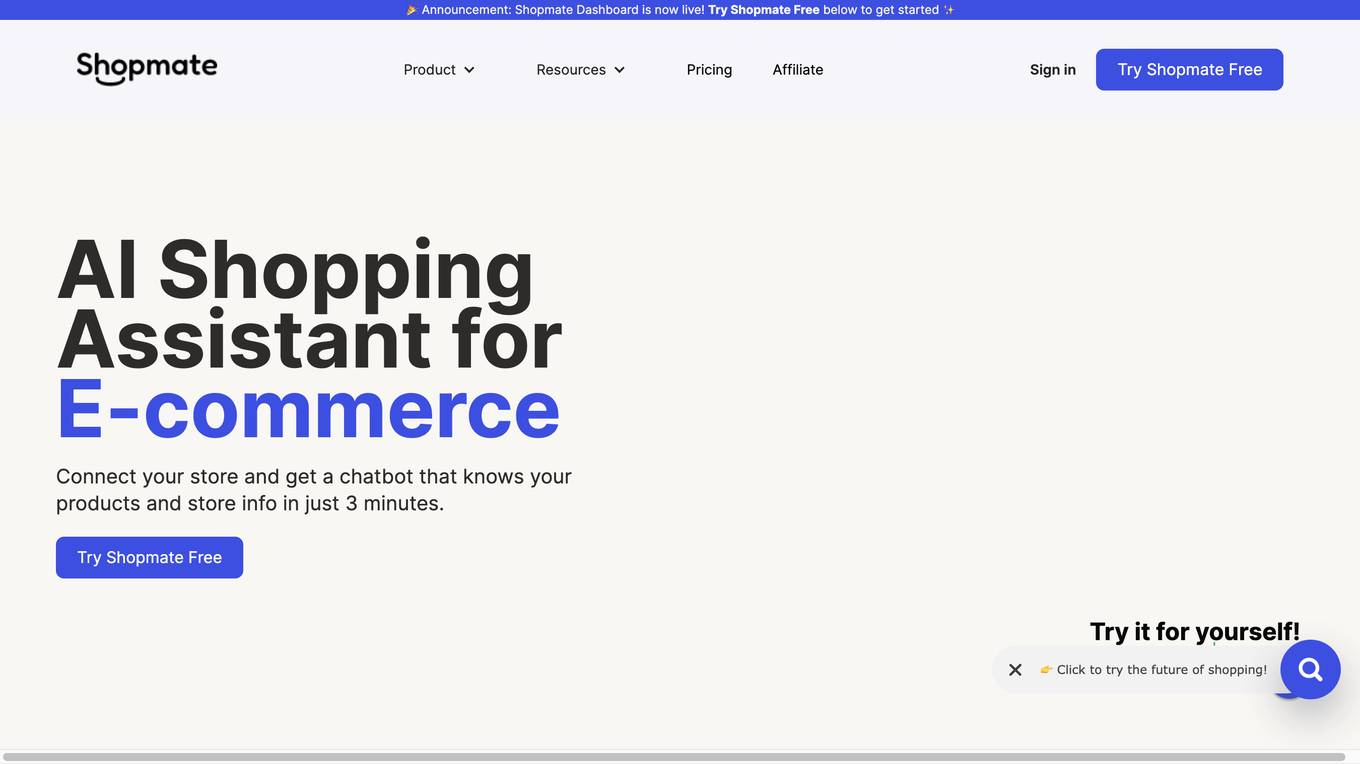Click the 'Connect your store' description text
The image size is (1360, 764).
pyautogui.click(x=314, y=490)
